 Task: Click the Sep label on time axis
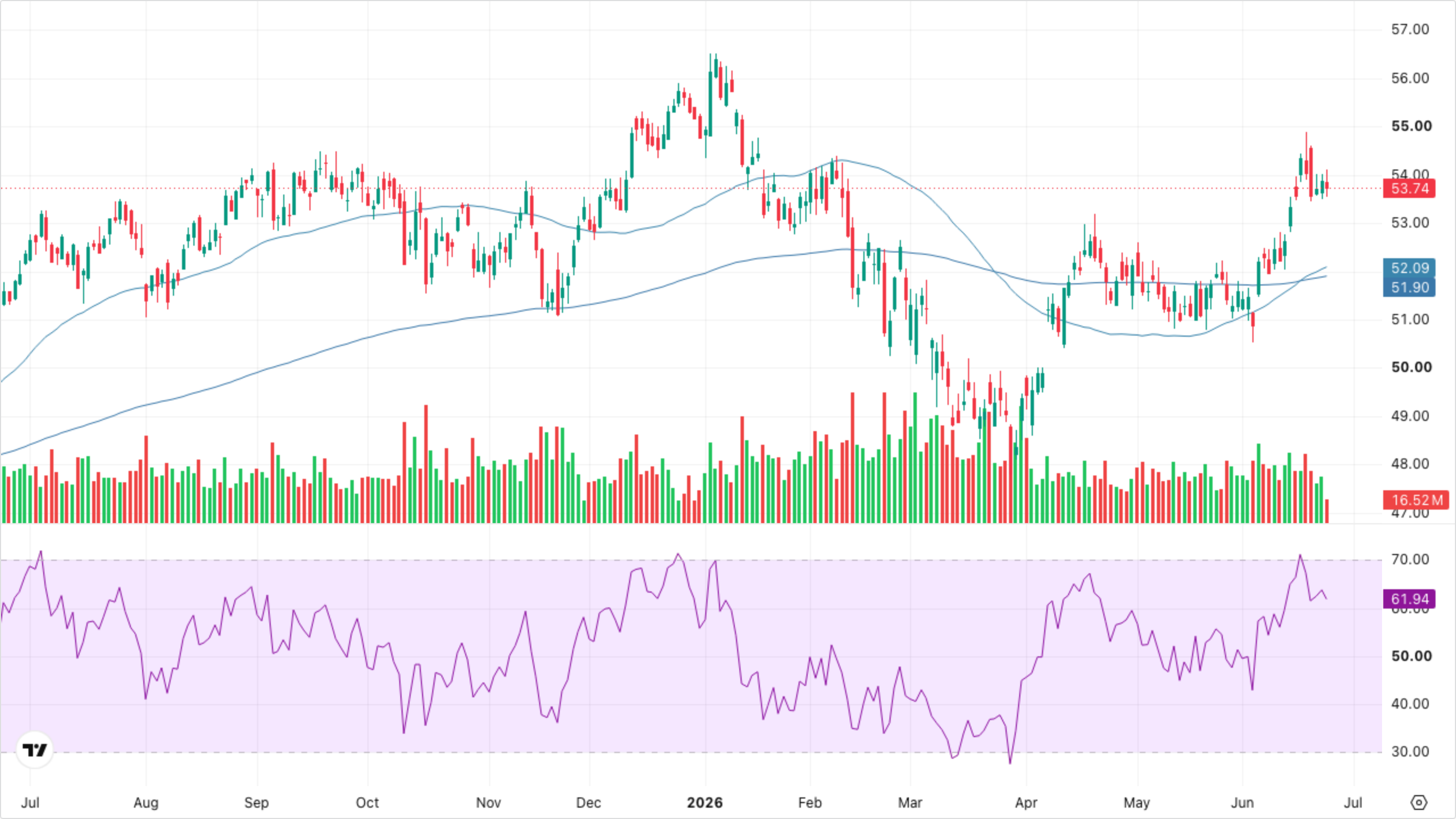(257, 803)
